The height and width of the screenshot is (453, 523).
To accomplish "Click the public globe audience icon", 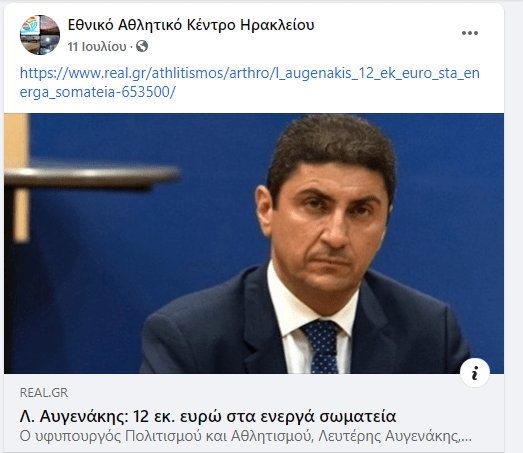I will (142, 46).
